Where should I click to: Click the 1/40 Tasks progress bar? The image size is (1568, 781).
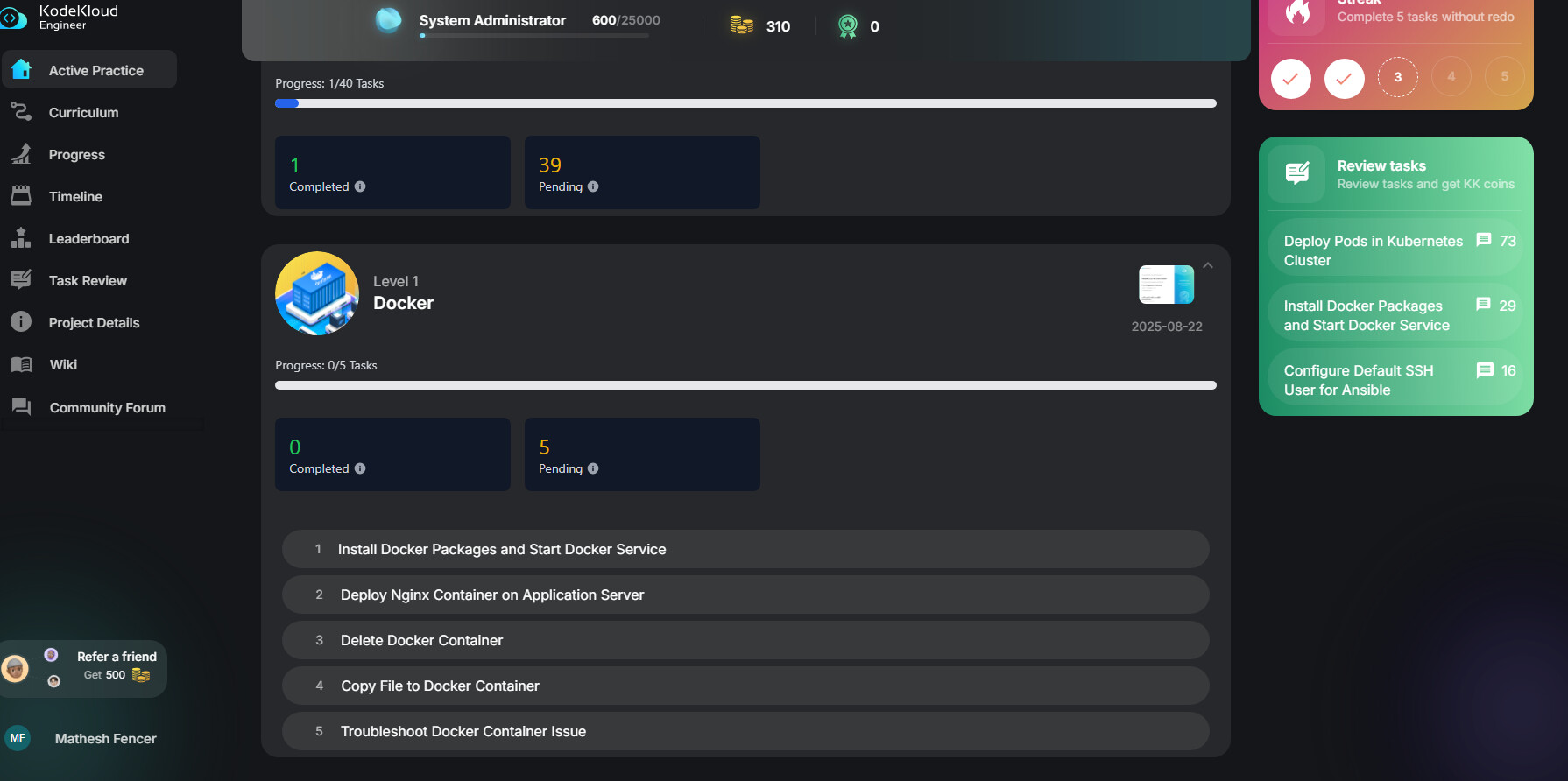tap(745, 103)
